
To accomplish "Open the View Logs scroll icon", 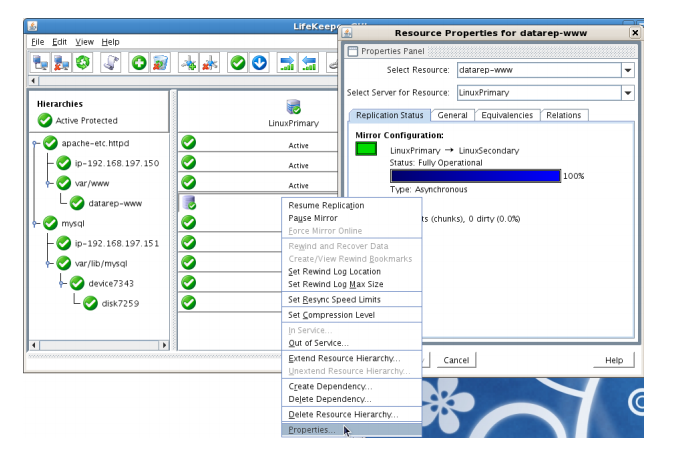I will point(111,63).
